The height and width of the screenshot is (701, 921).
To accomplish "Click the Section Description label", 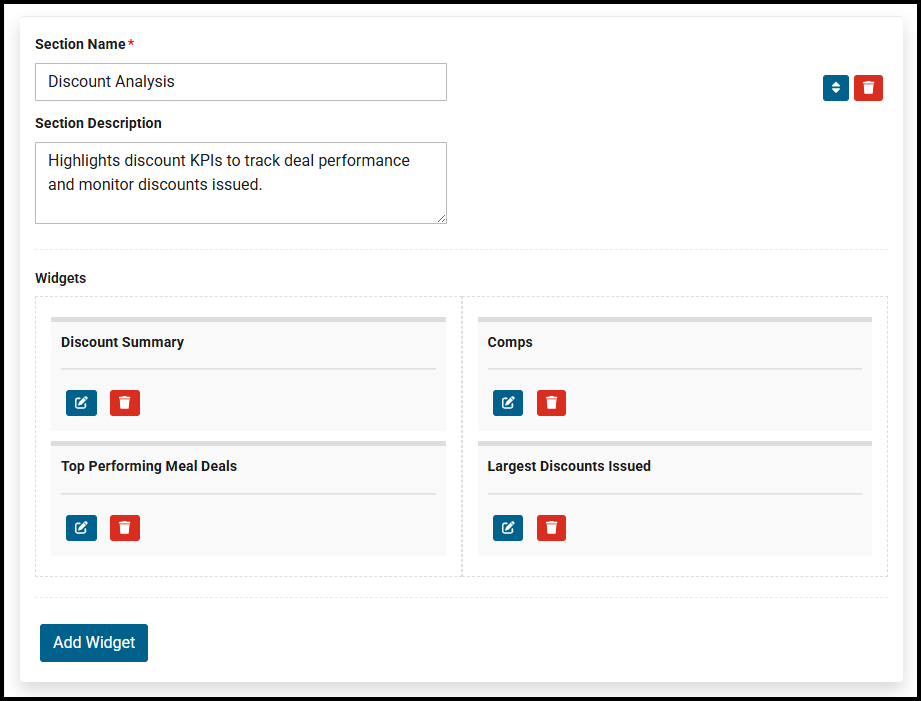I will 98,123.
